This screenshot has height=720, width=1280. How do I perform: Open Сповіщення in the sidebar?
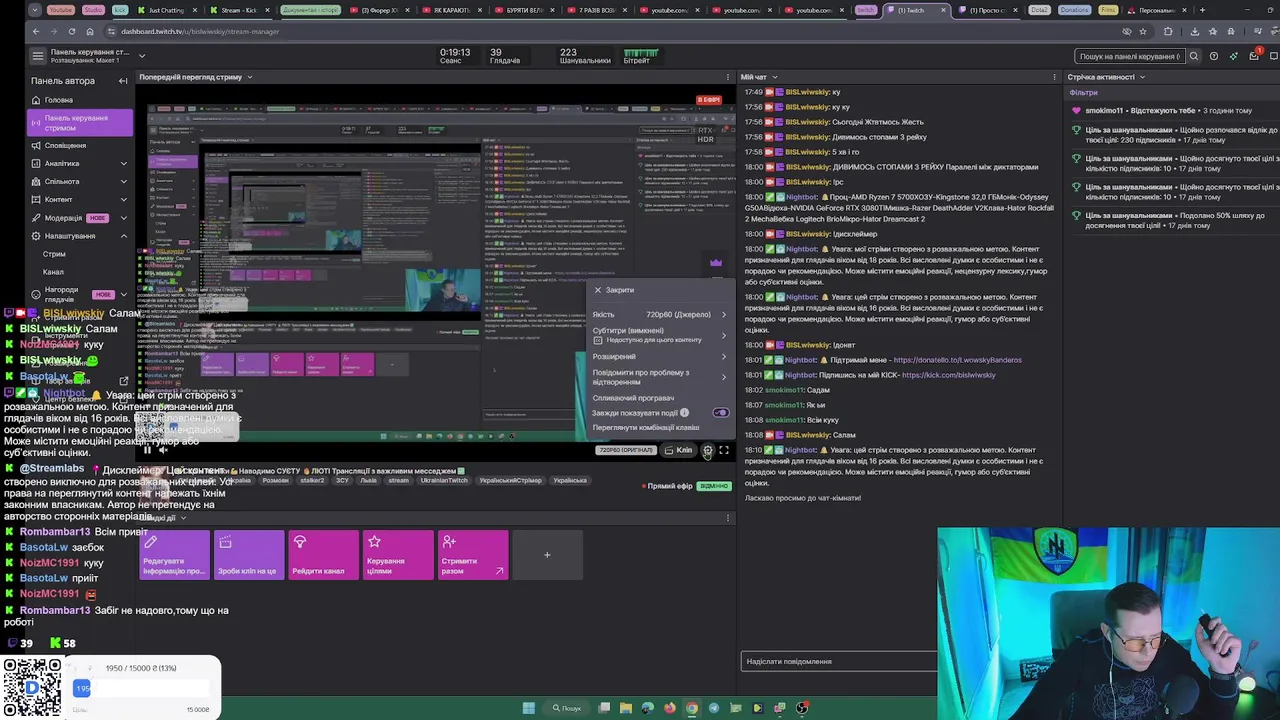tap(80, 145)
